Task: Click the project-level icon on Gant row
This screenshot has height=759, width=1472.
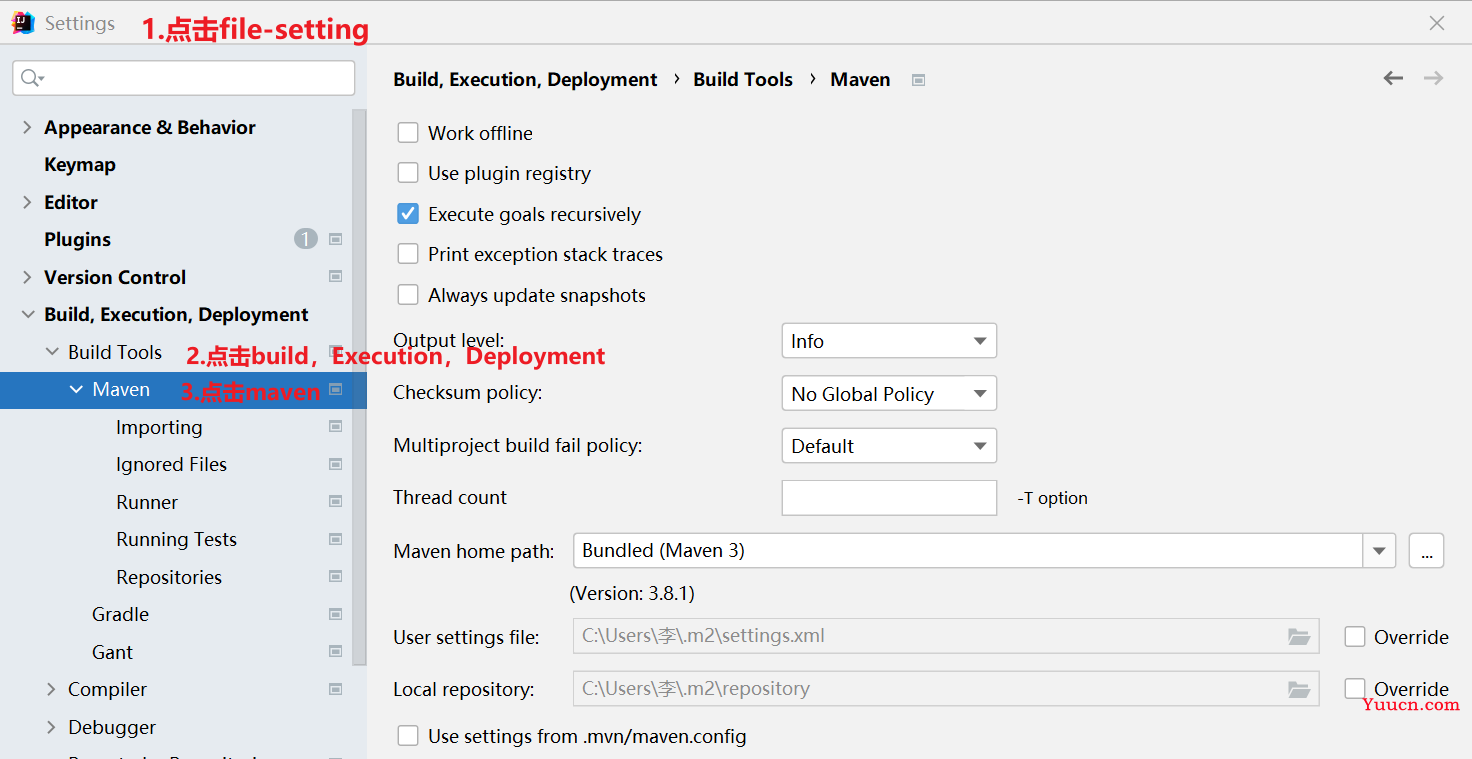Action: pyautogui.click(x=336, y=651)
